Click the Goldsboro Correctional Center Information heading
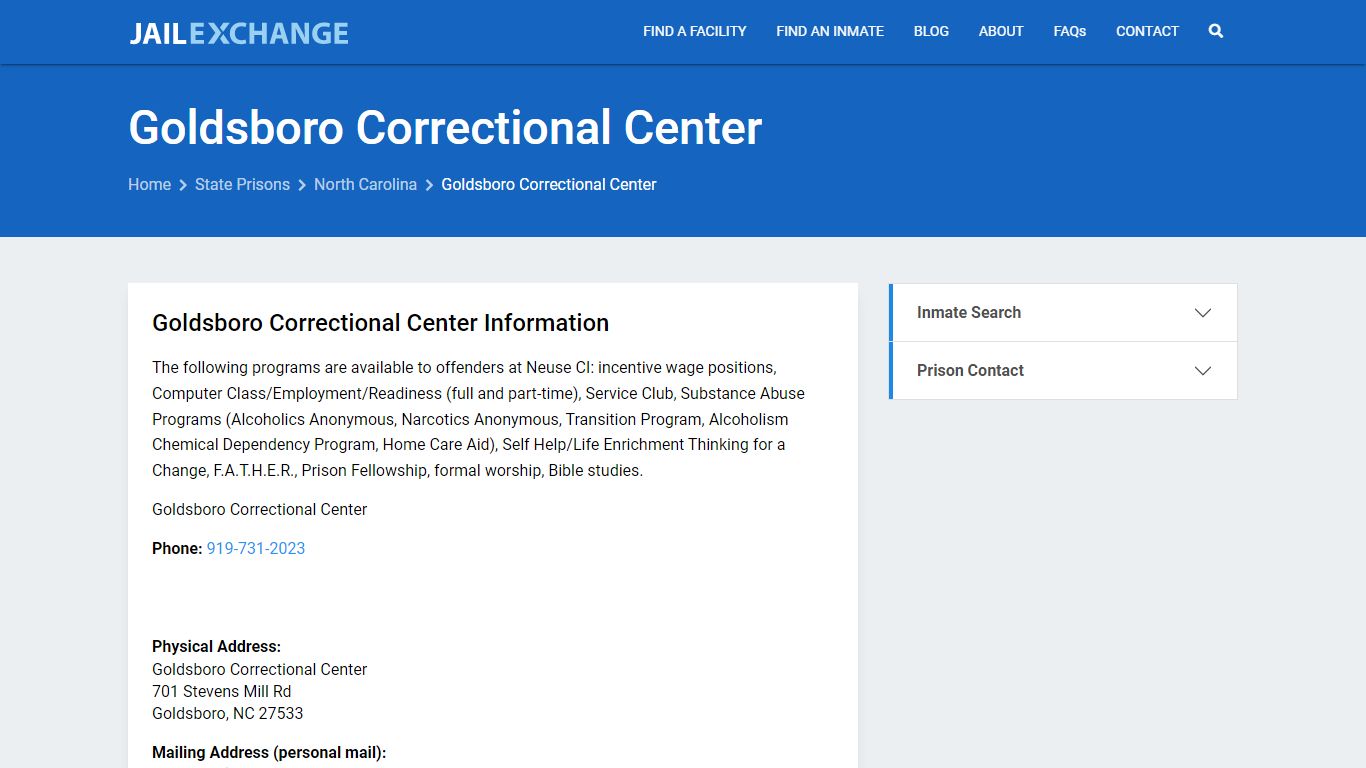Screen dimensions: 1366x768 click(380, 323)
